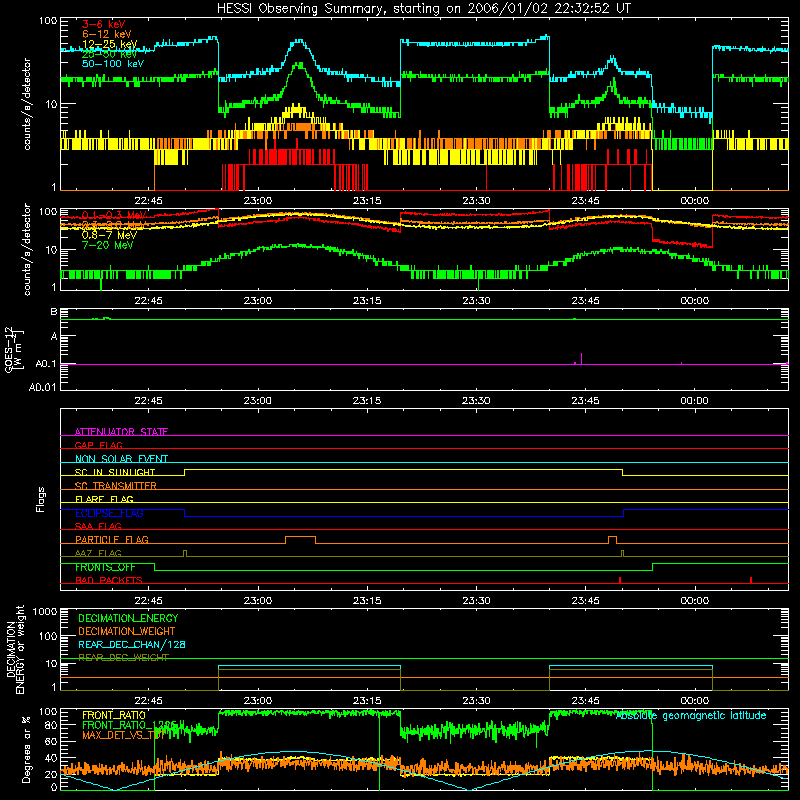Viewport: 800px width, 800px height.
Task: Select the ECLIPSE_FLAG label
Action: (109, 513)
